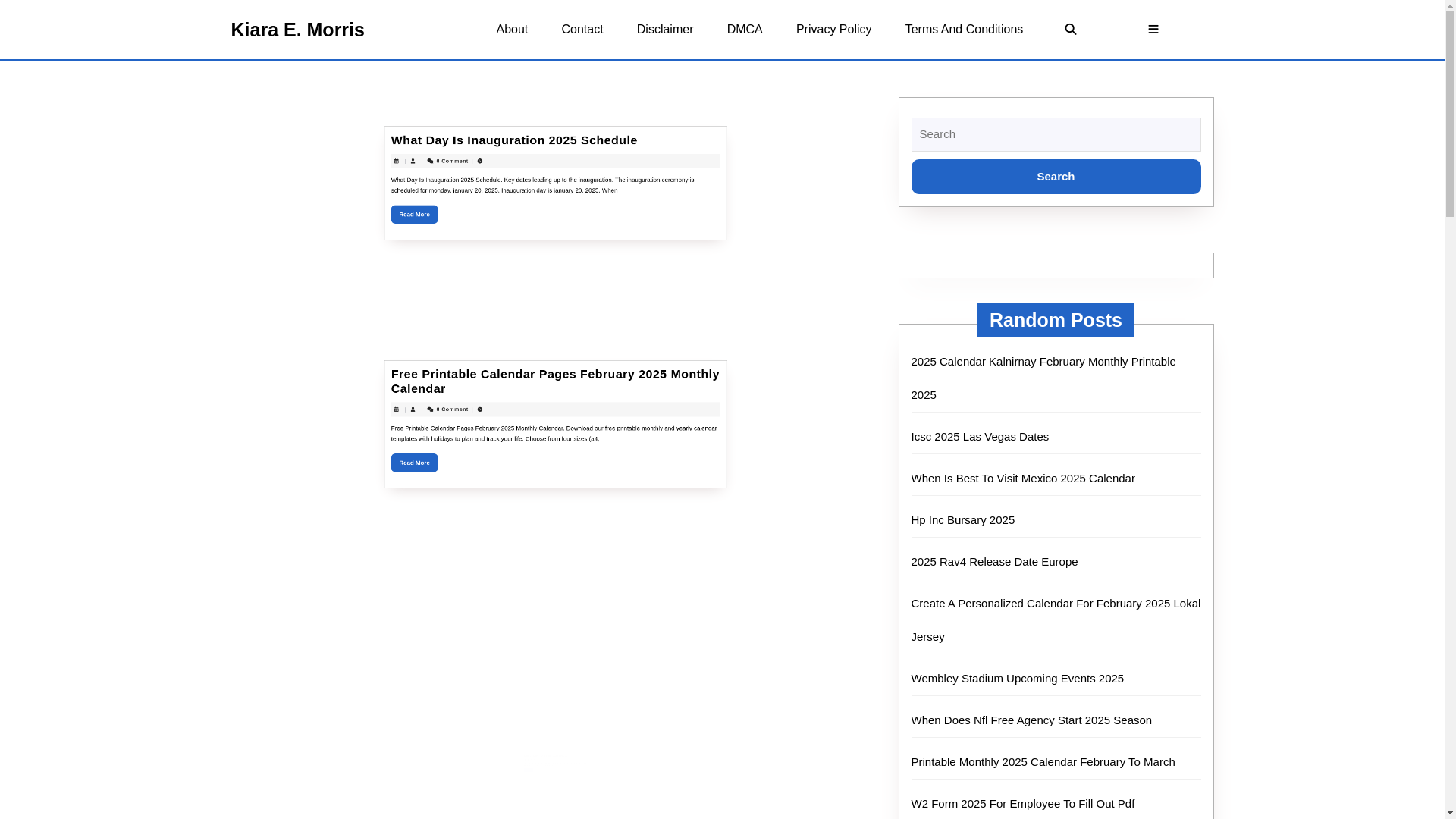Open Create A Personalized Calendar For February link
Screen dimensions: 1456x819
[1056, 620]
